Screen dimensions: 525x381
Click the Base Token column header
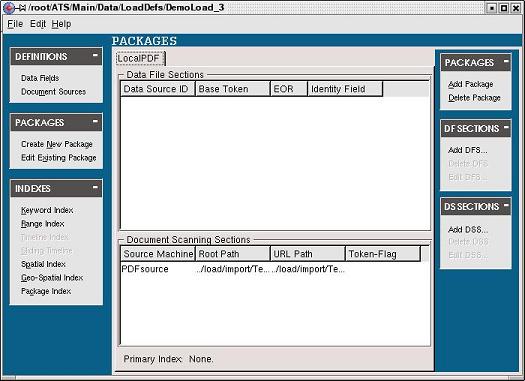233,89
